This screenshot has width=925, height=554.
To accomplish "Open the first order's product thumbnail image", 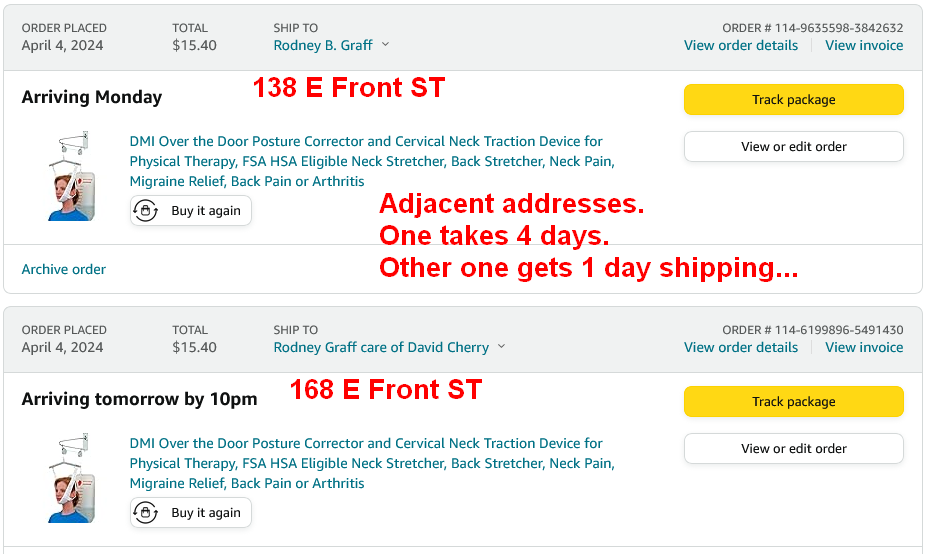I will click(70, 176).
